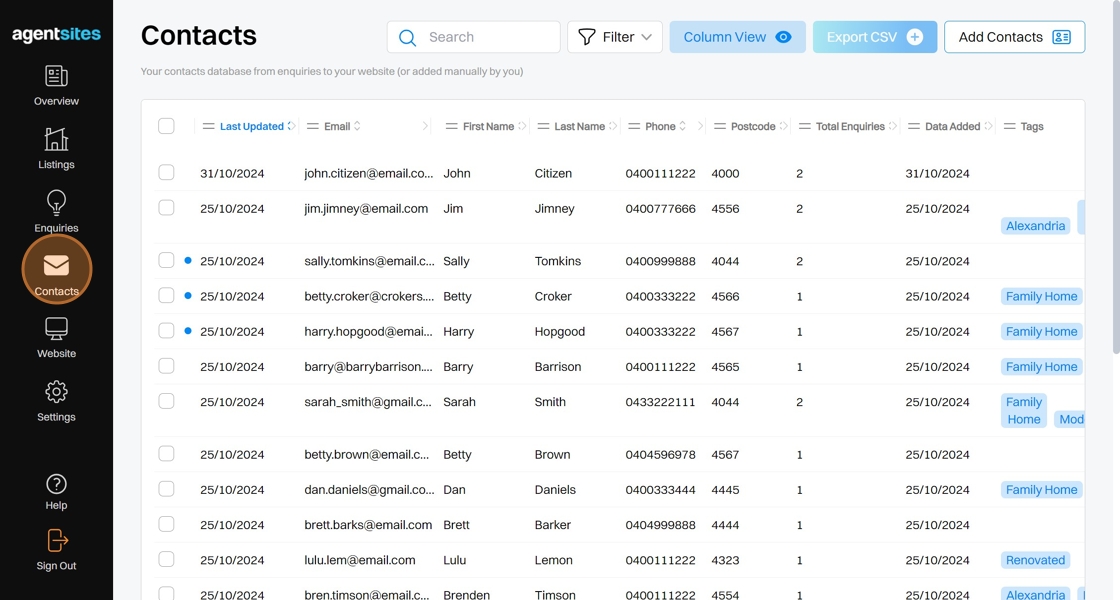Sort by Phone arrows
The width and height of the screenshot is (1120, 600).
[x=683, y=126]
